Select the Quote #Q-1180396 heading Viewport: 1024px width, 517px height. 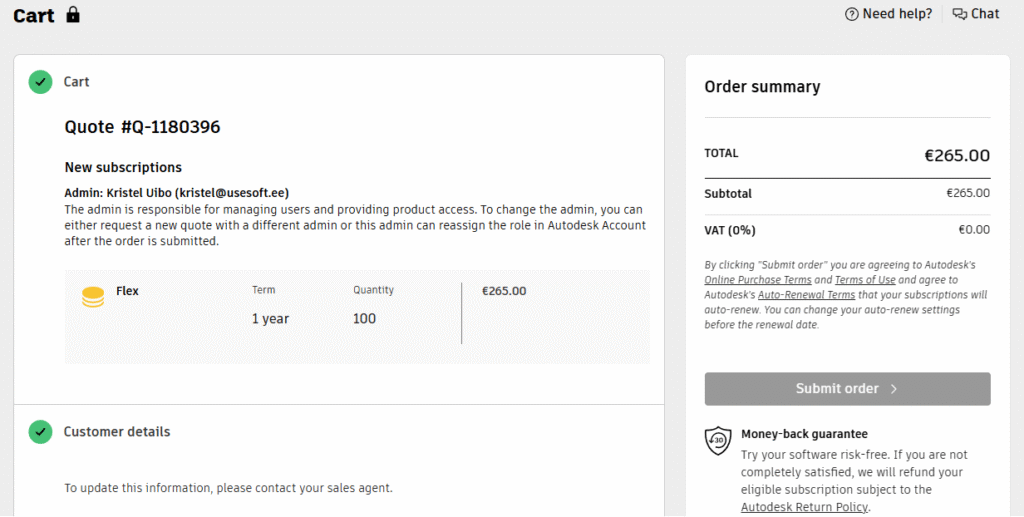pos(142,127)
